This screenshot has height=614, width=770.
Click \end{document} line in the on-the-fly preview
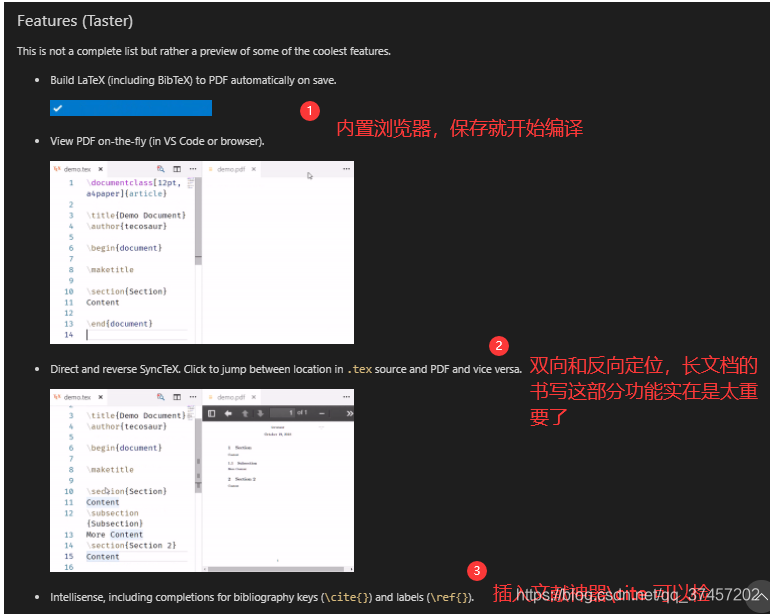[x=119, y=324]
